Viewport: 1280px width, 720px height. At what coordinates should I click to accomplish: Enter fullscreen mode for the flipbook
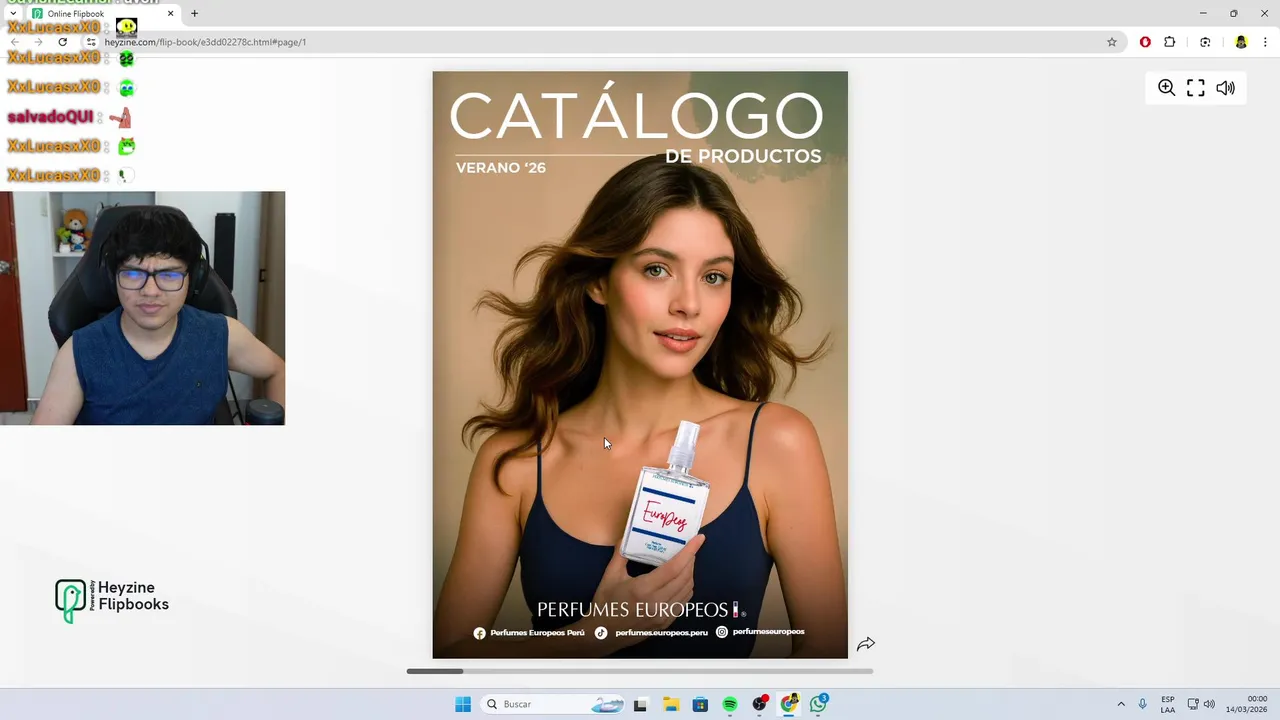pyautogui.click(x=1196, y=88)
